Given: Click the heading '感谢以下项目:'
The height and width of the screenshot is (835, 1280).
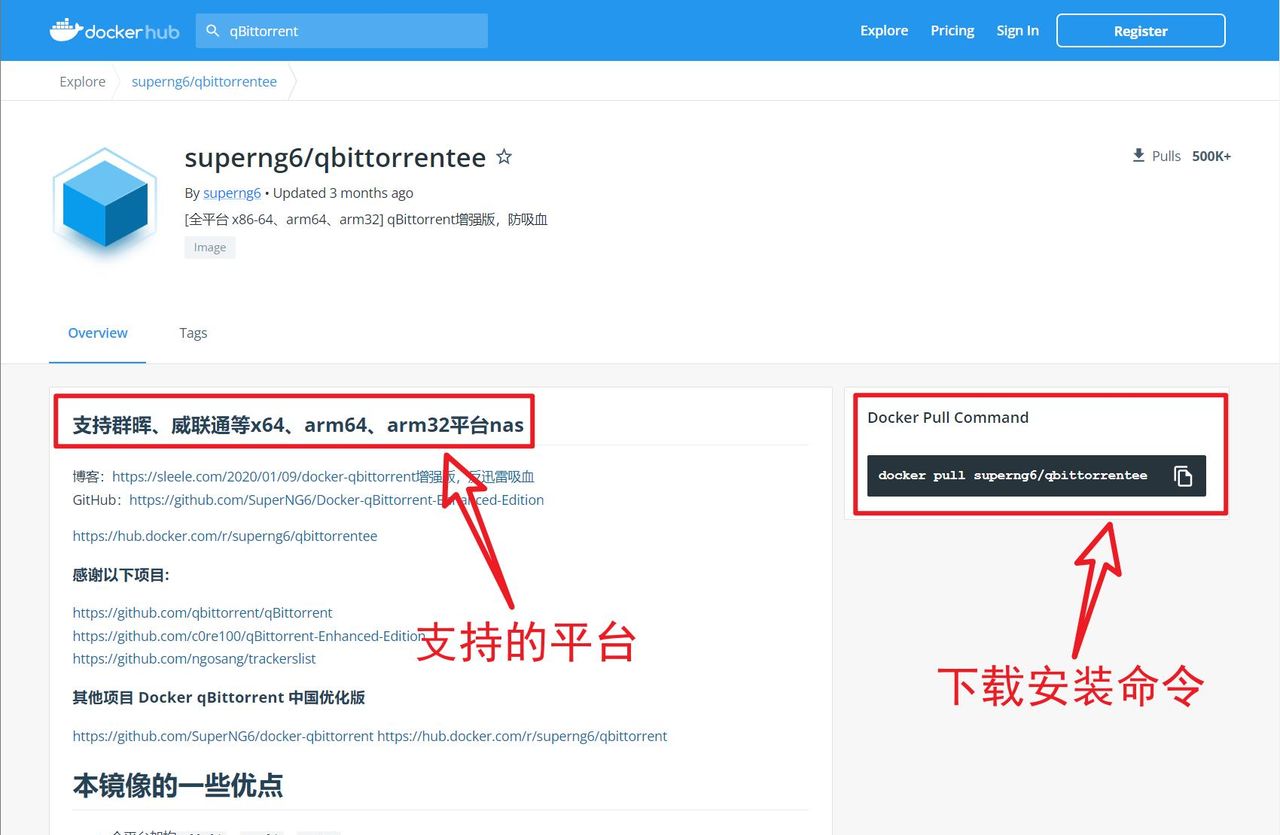Looking at the screenshot, I should (121, 575).
